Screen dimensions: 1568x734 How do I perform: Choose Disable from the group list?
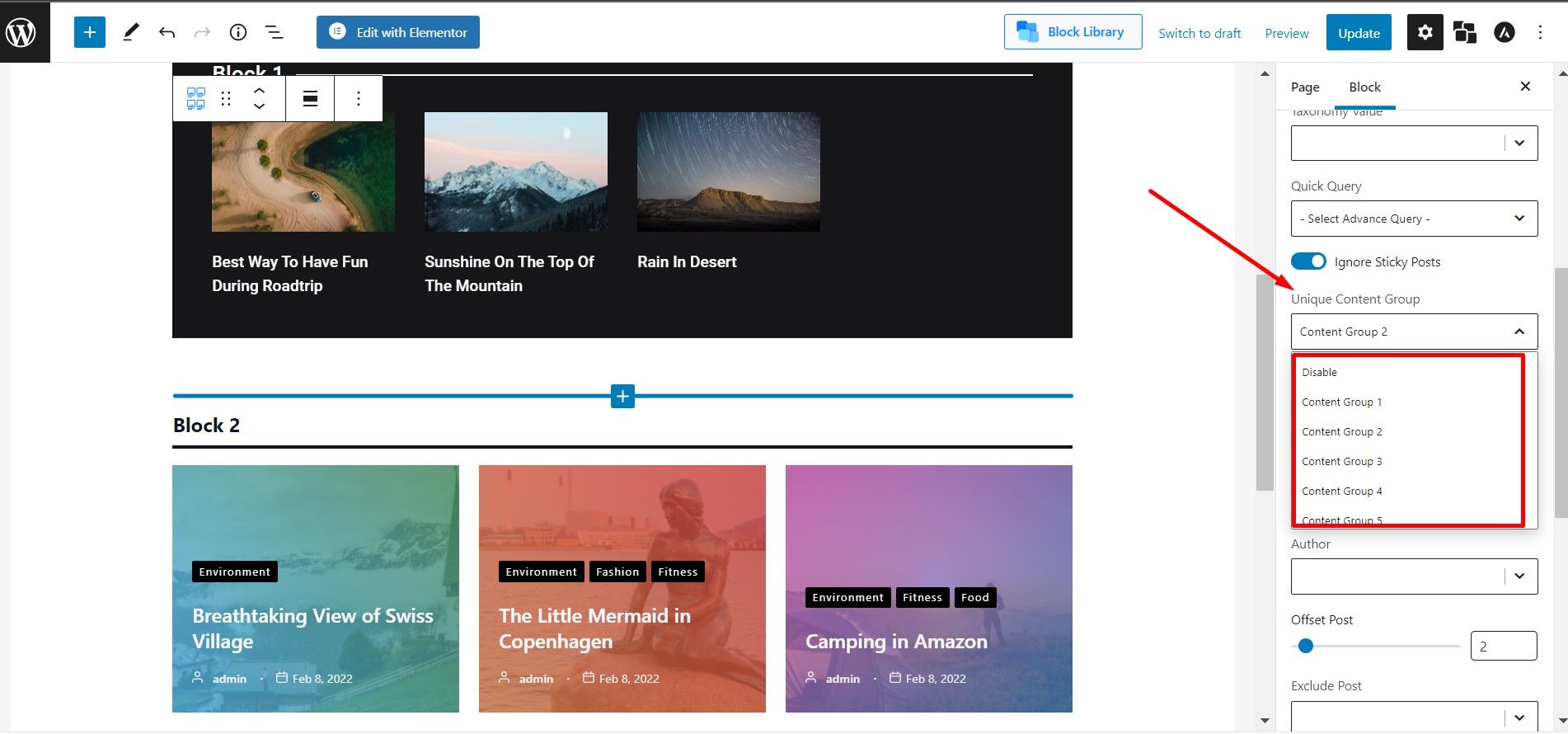click(1319, 373)
